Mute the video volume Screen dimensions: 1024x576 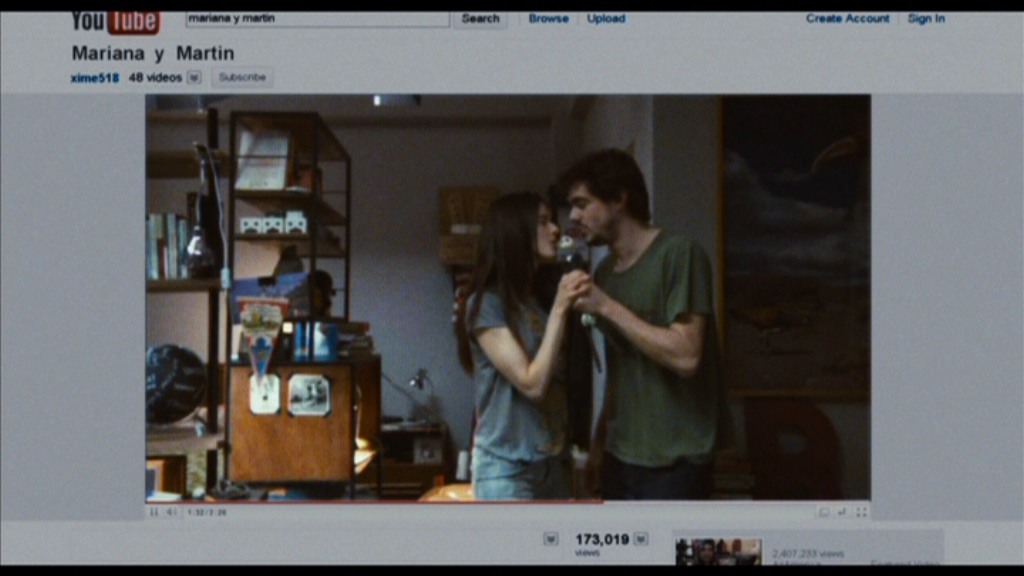pos(171,513)
